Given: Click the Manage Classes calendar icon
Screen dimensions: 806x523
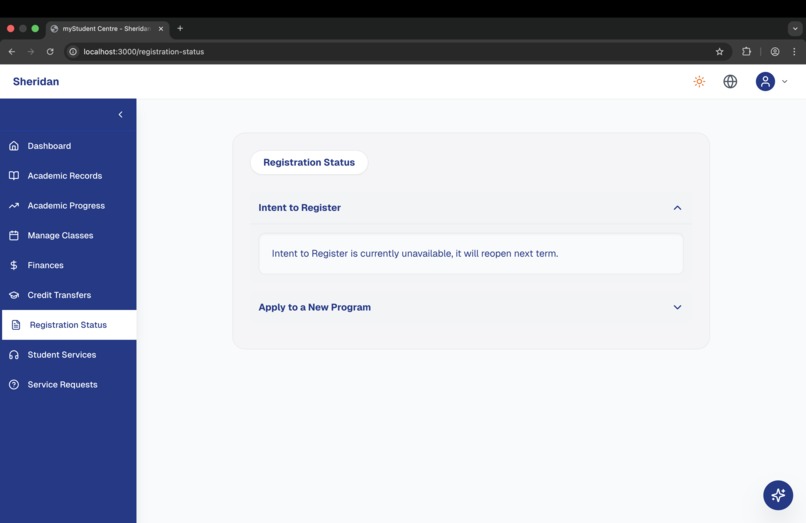Looking at the screenshot, I should pos(14,236).
